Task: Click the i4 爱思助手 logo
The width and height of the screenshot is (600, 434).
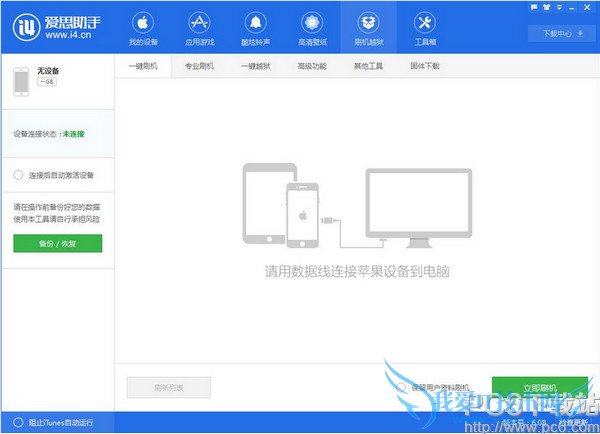Action: click(57, 27)
